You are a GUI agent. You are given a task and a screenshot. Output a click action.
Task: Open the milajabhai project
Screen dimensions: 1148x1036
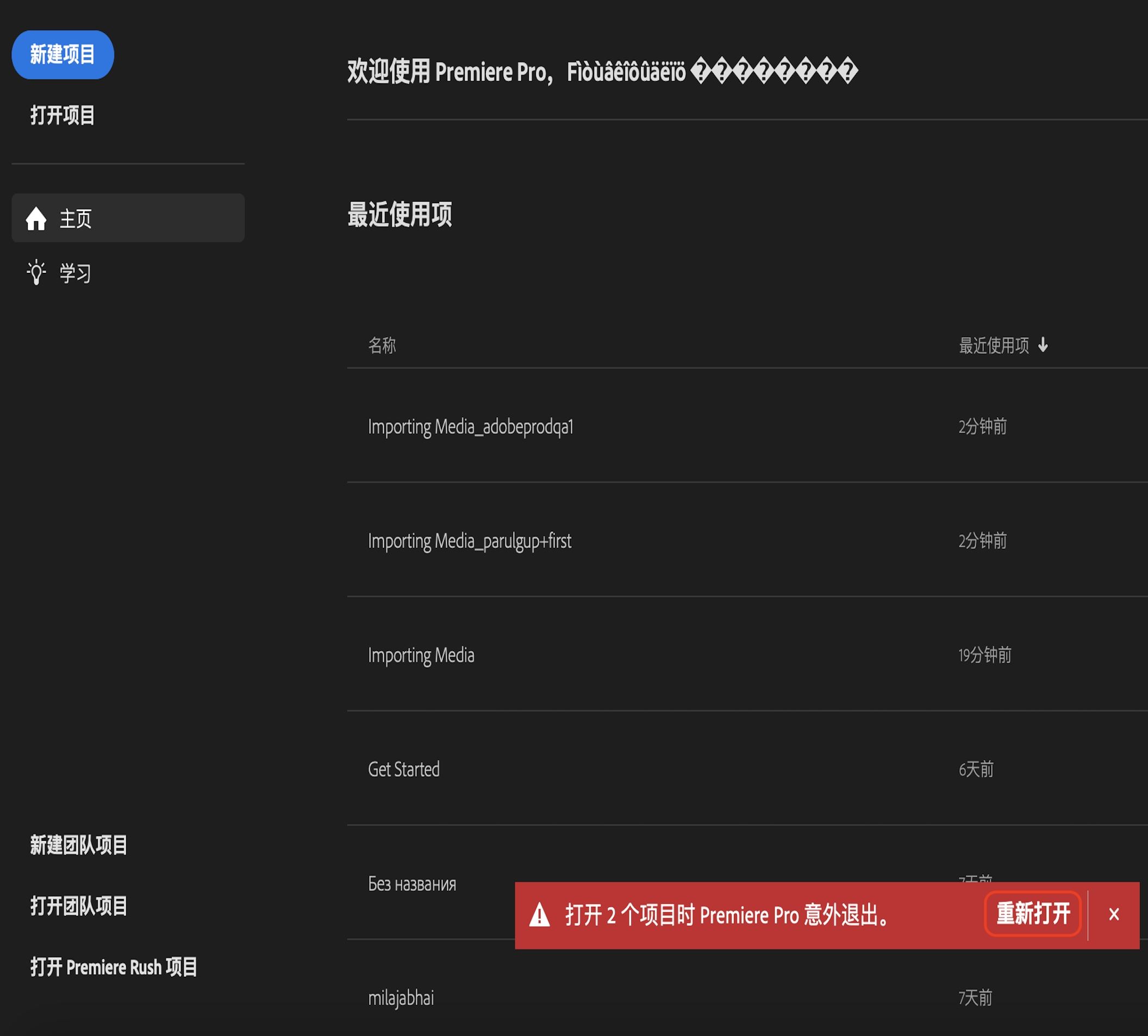(401, 998)
